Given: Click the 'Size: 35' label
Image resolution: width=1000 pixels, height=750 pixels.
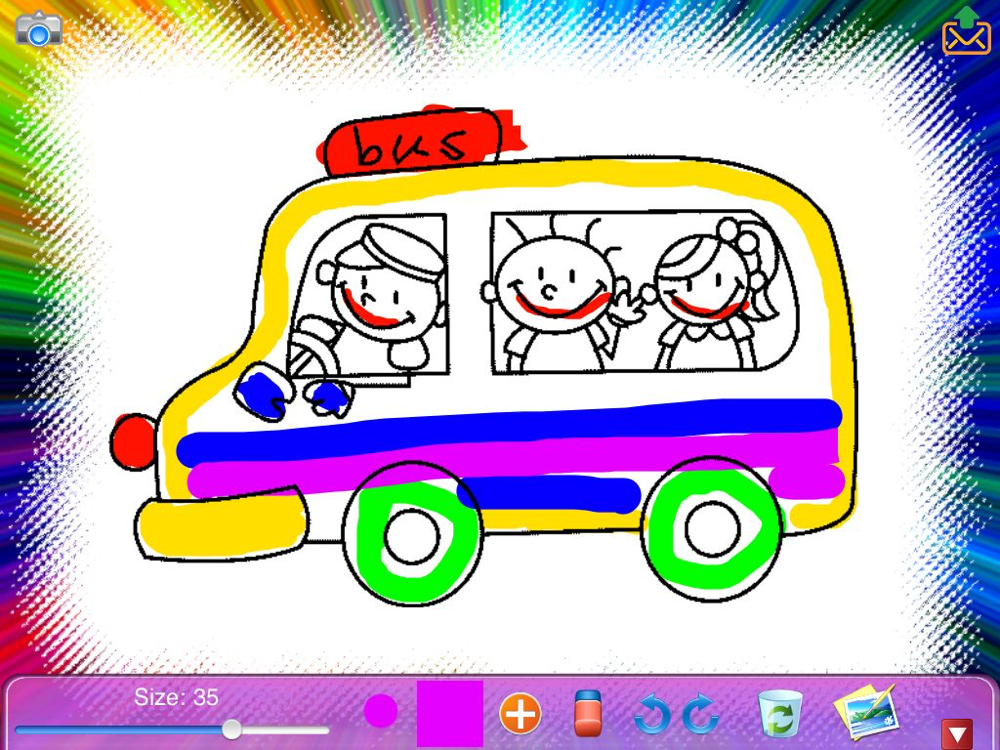Looking at the screenshot, I should (176, 697).
